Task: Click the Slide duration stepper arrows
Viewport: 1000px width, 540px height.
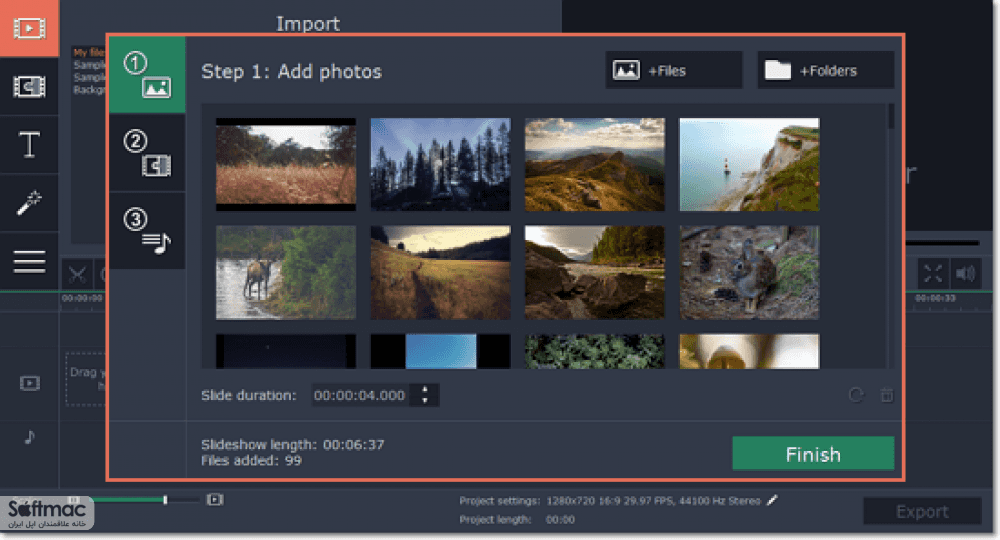Action: [425, 395]
